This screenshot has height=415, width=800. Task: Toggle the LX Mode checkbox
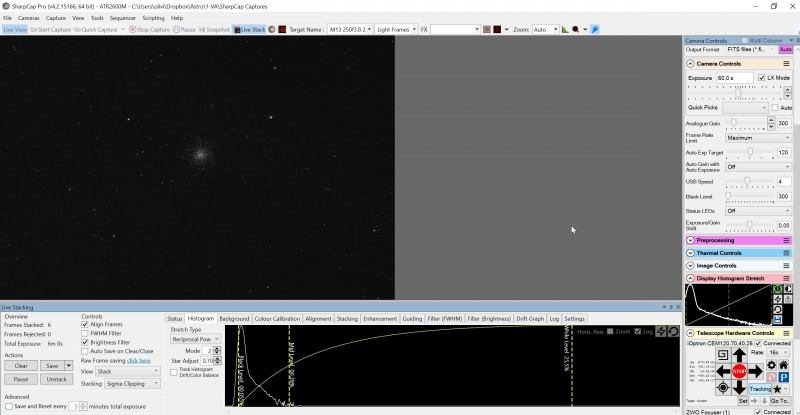tap(762, 78)
